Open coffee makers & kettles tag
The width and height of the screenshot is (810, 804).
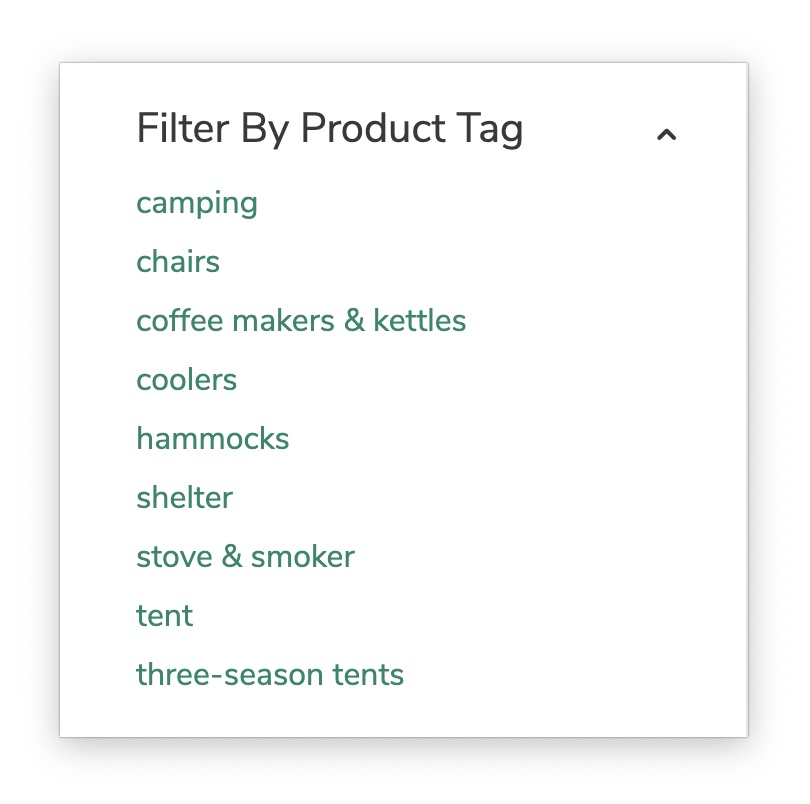pyautogui.click(x=301, y=321)
